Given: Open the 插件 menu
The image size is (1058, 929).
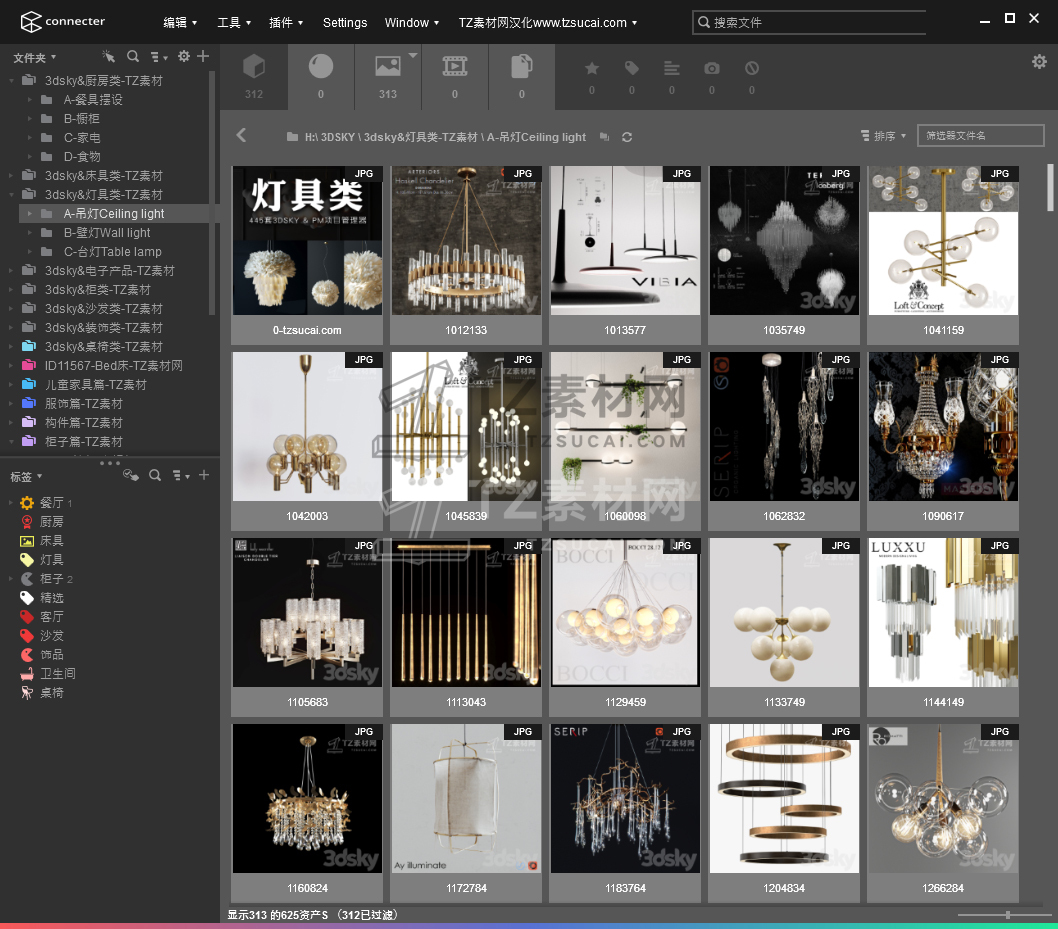Looking at the screenshot, I should pyautogui.click(x=286, y=22).
